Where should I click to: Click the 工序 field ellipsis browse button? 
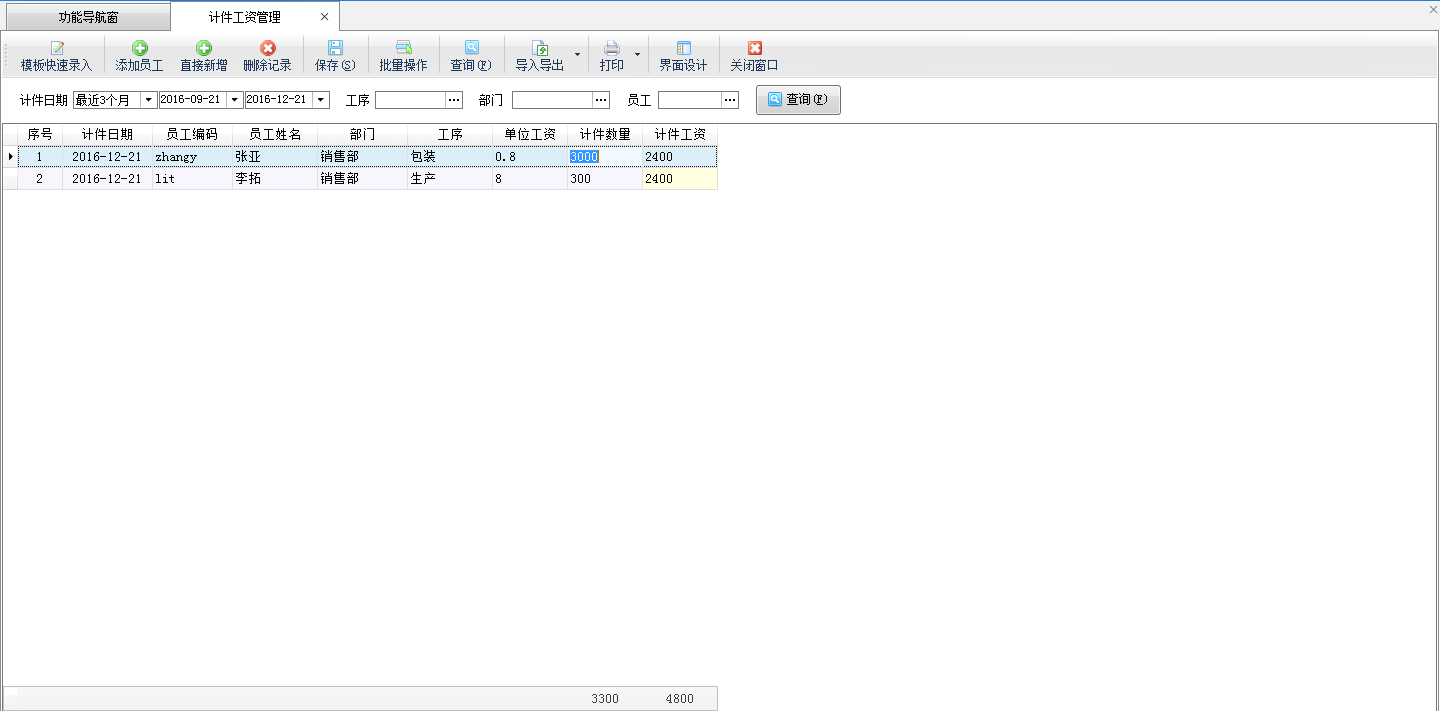pos(454,100)
